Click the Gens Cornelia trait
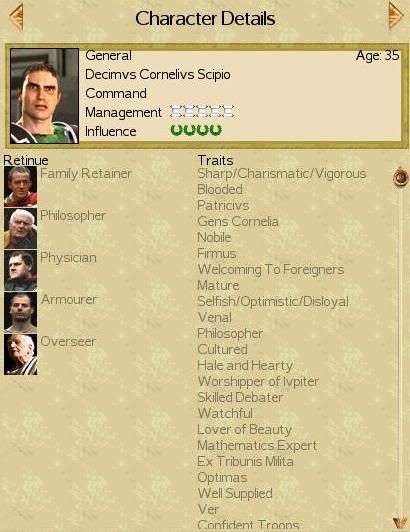This screenshot has width=410, height=532. (238, 222)
